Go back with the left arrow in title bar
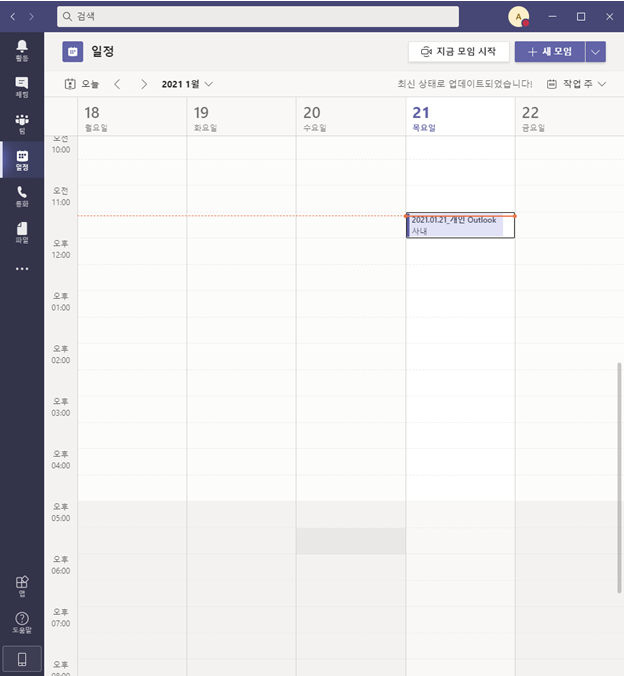Image resolution: width=624 pixels, height=676 pixels. pyautogui.click(x=13, y=16)
